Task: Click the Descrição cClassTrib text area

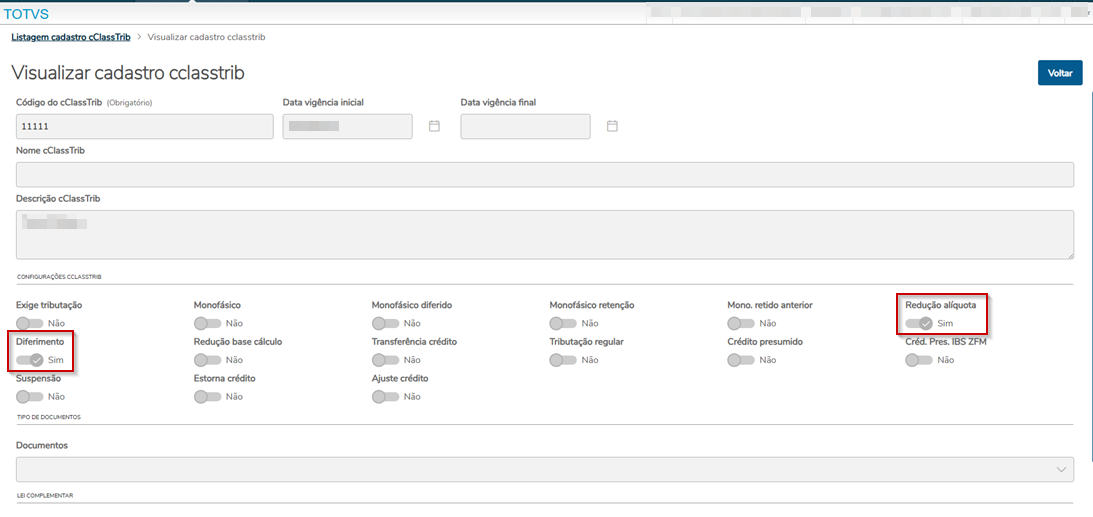Action: (x=545, y=235)
